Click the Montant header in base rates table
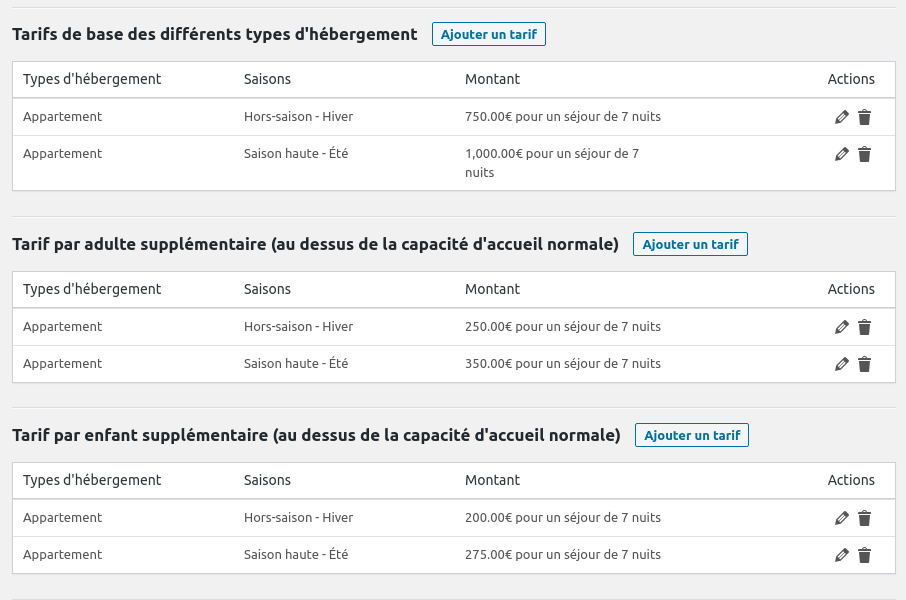The width and height of the screenshot is (906, 600). [492, 79]
